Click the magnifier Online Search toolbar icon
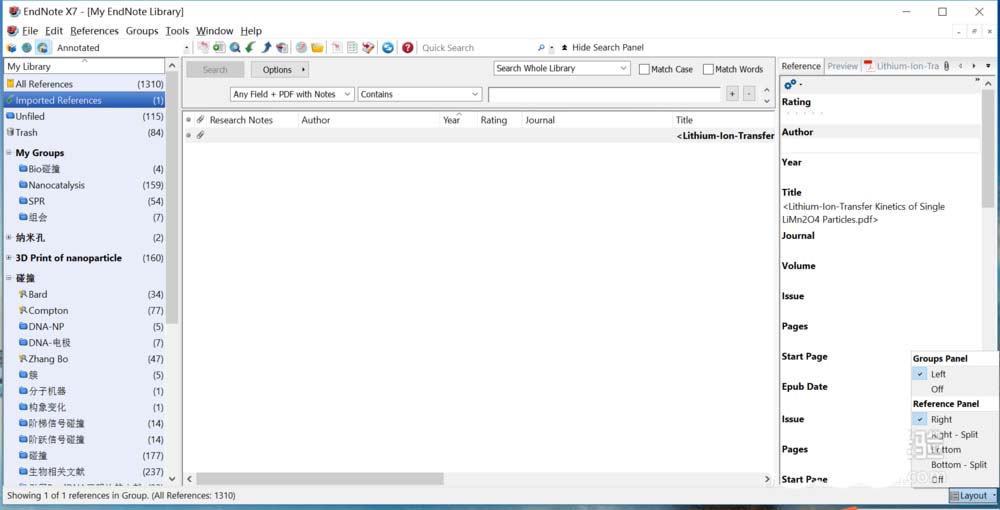The height and width of the screenshot is (510, 1000). 235,47
